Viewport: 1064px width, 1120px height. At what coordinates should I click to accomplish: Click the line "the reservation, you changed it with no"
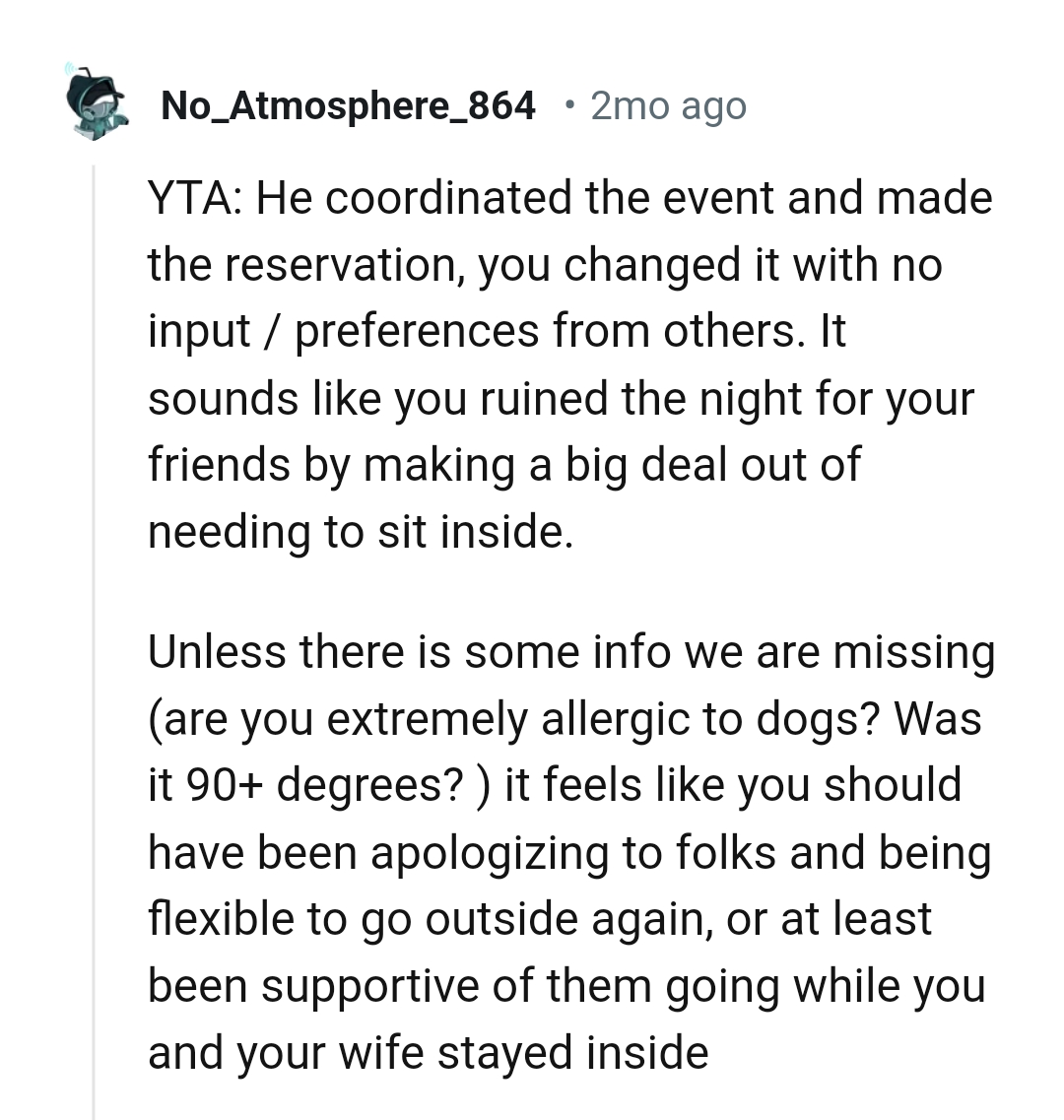(x=545, y=265)
